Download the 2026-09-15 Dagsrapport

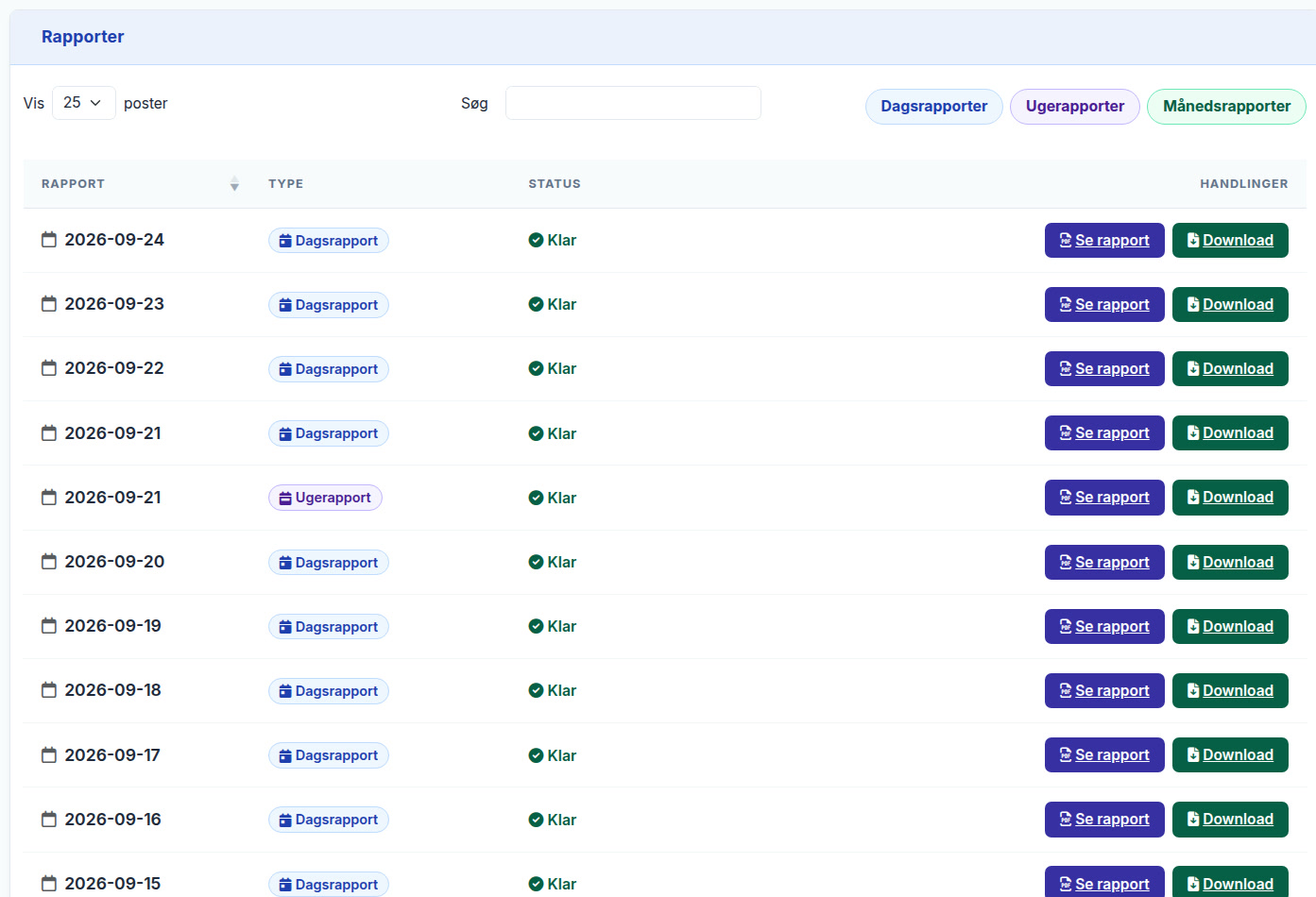[x=1230, y=883]
